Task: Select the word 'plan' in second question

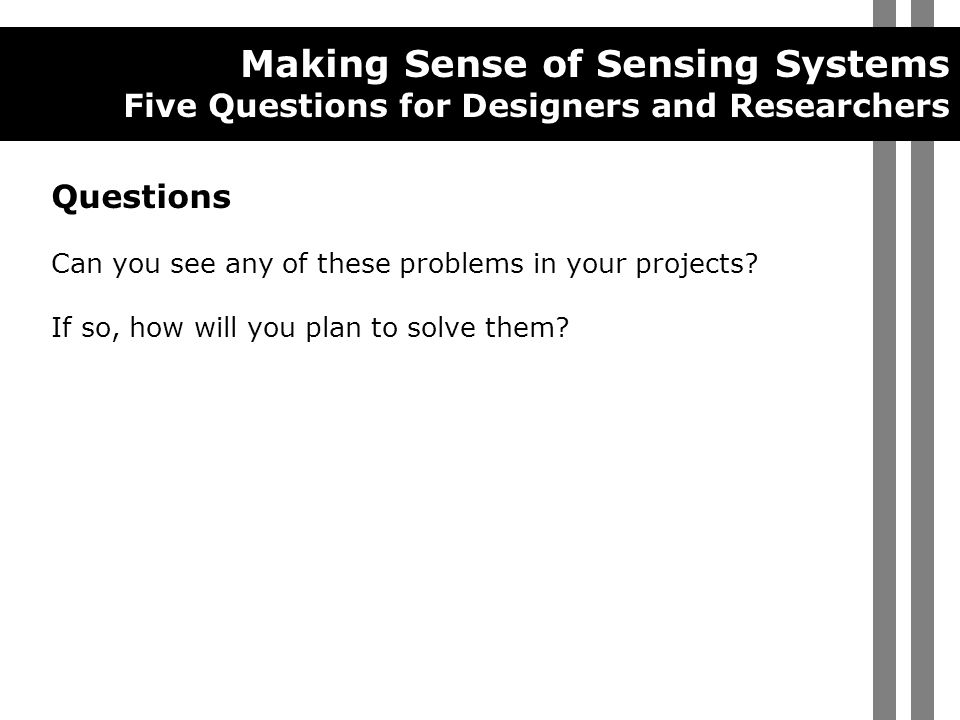Action: coord(334,328)
